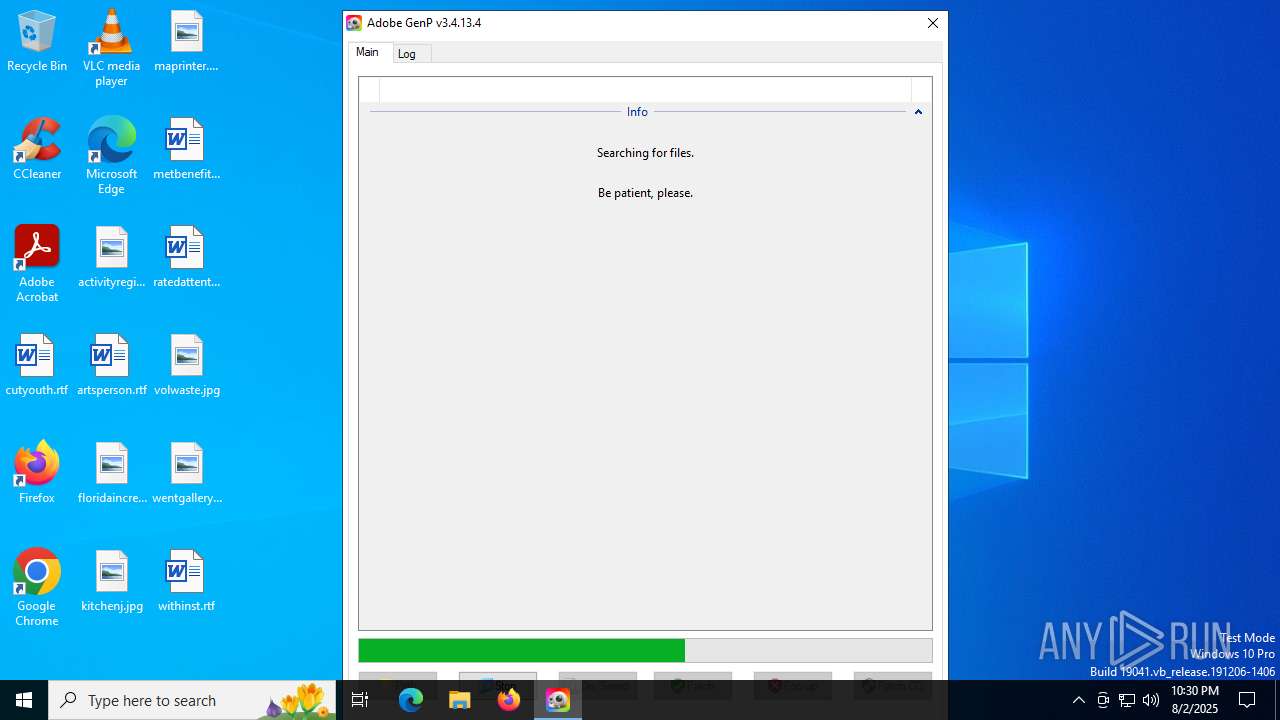Open the Windows Start menu

[24, 700]
